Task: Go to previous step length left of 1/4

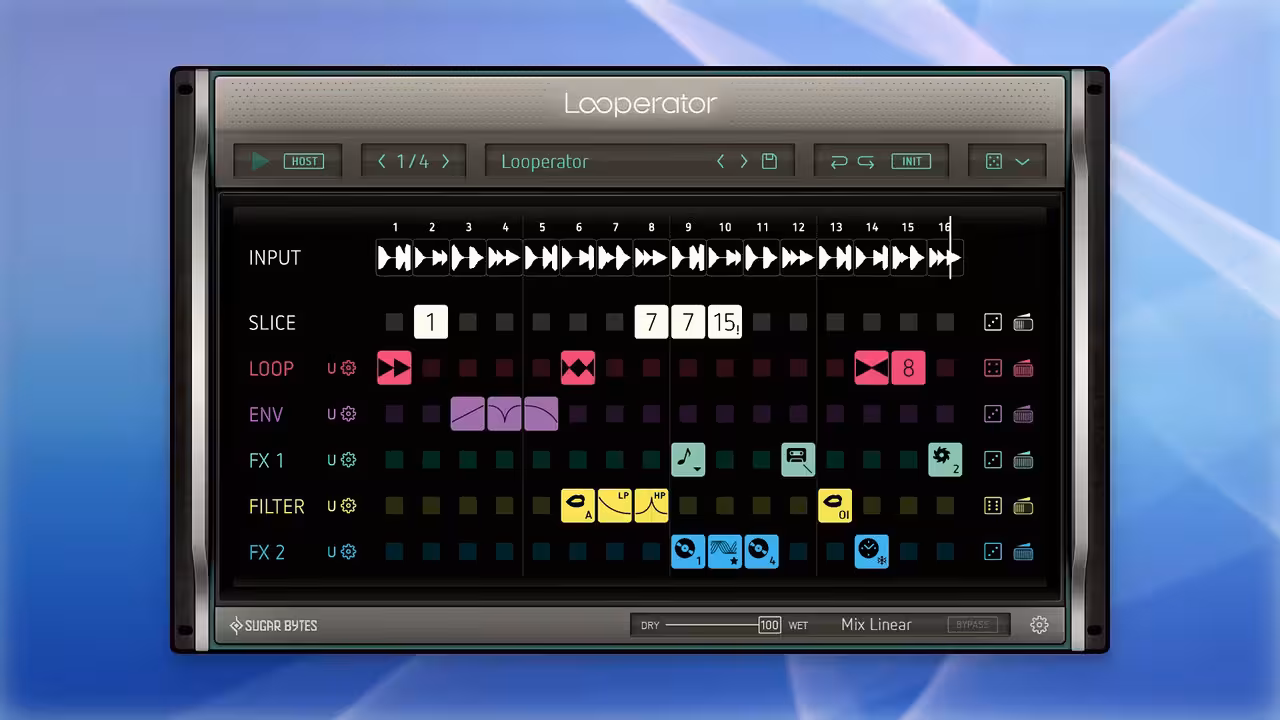Action: [381, 161]
